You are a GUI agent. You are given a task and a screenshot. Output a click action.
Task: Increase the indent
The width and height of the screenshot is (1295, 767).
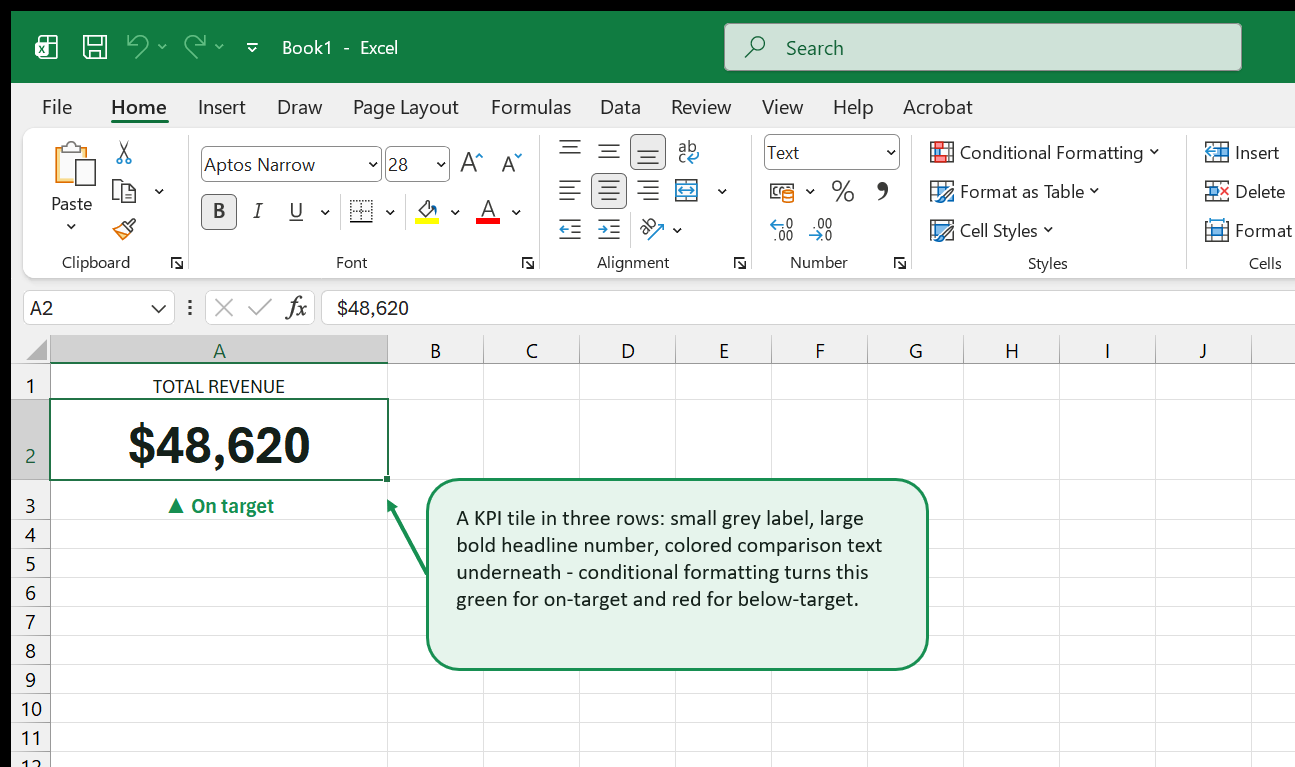tap(609, 229)
